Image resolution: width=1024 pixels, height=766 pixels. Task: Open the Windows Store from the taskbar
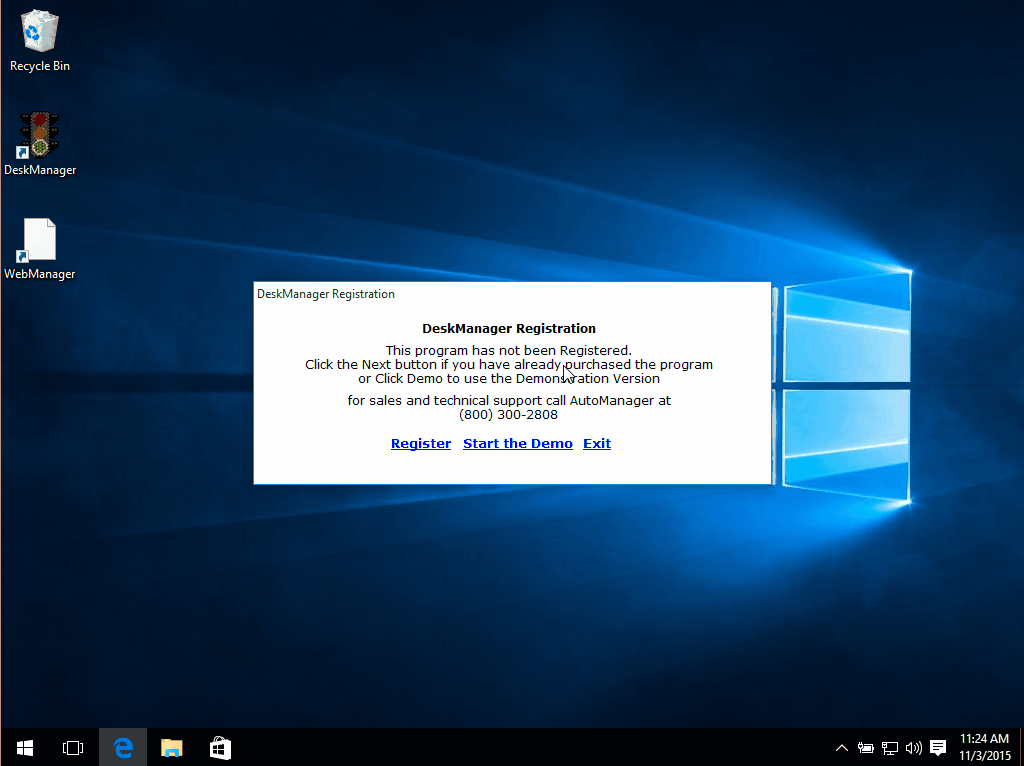[219, 746]
